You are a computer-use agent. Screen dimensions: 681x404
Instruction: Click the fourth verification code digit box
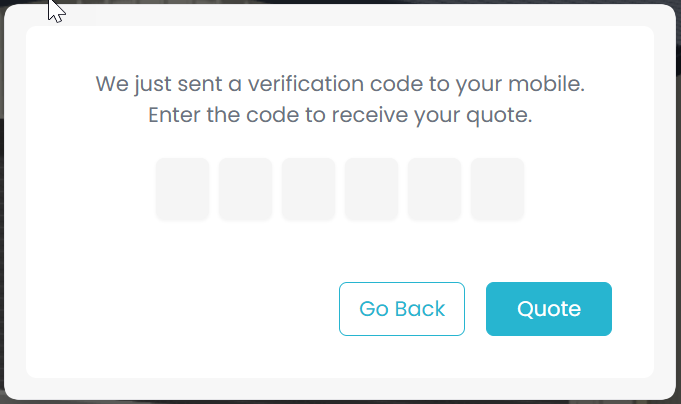point(371,188)
